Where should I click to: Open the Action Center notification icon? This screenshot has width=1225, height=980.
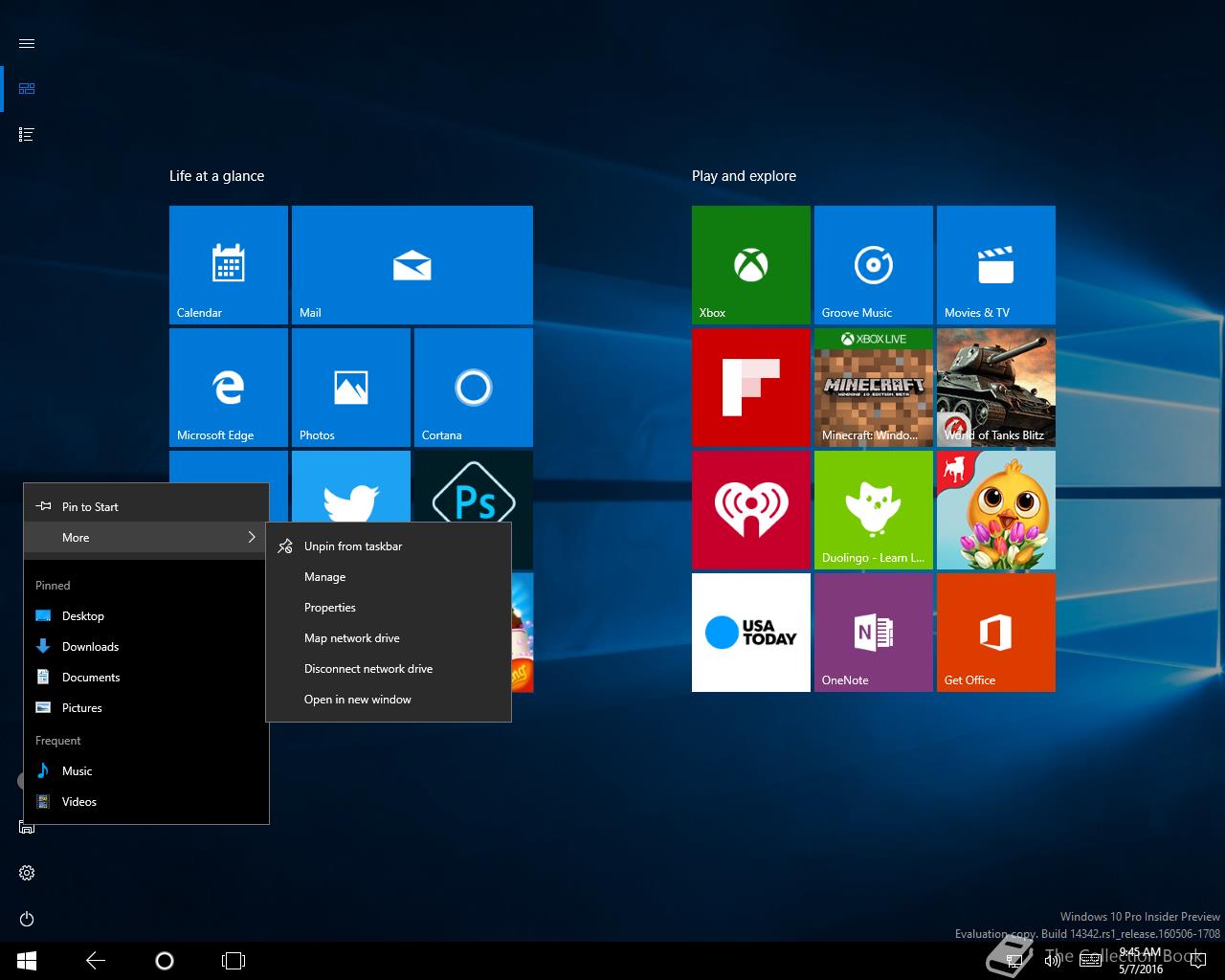1197,961
